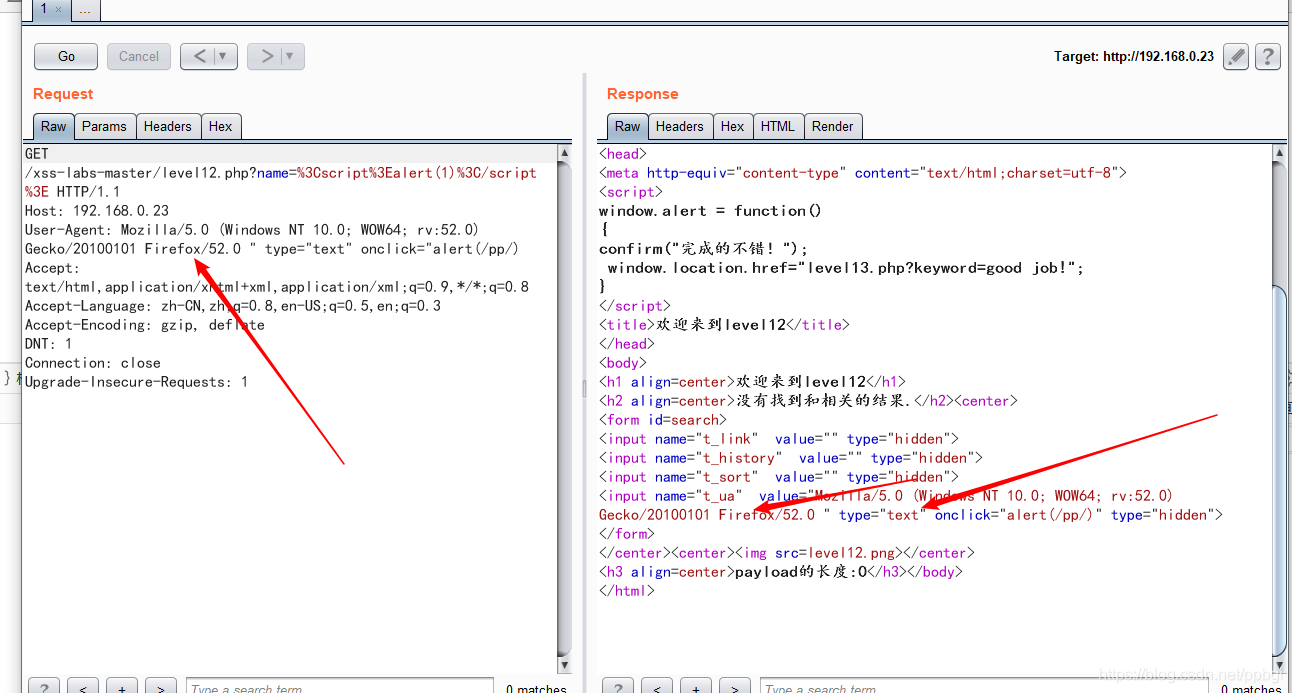Click the response search next match button
The width and height of the screenshot is (1292, 693).
tap(734, 687)
